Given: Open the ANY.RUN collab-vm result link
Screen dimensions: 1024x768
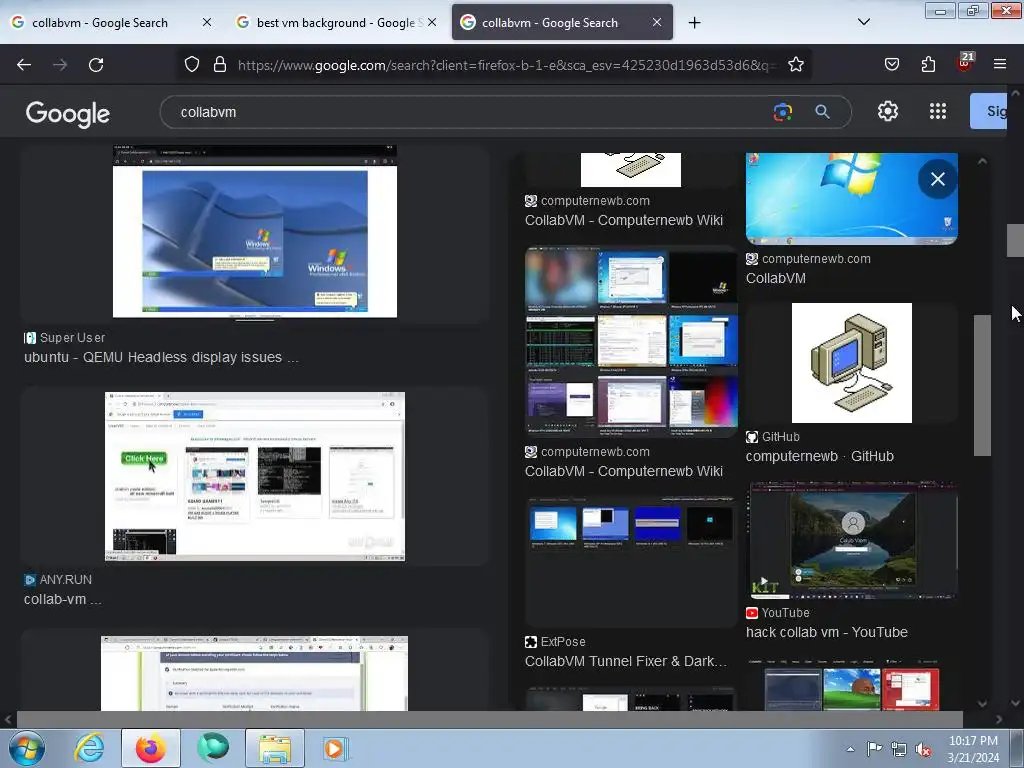Looking at the screenshot, I should [63, 599].
